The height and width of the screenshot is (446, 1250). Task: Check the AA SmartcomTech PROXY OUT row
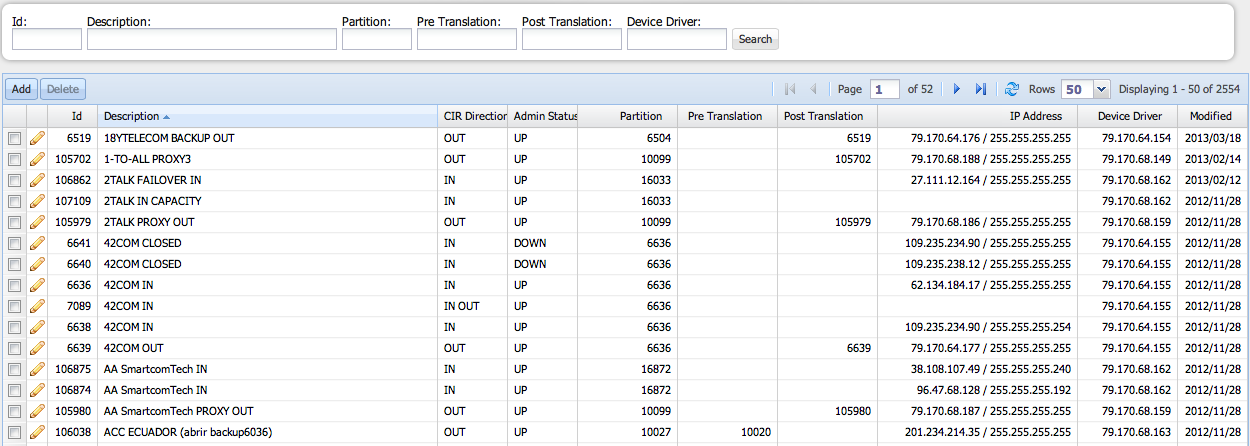(14, 411)
